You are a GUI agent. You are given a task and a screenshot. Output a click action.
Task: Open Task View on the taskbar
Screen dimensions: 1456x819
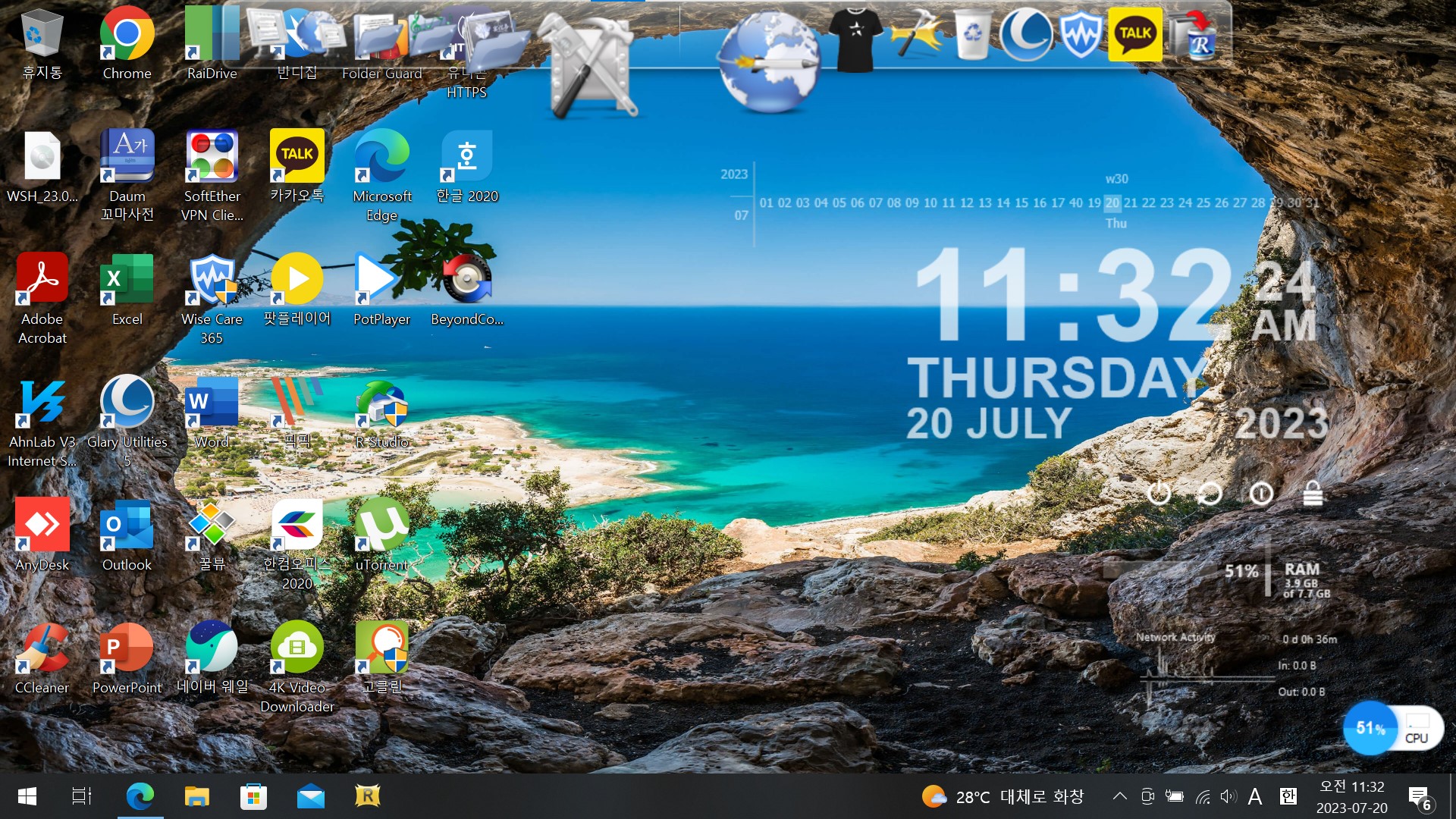coord(82,796)
